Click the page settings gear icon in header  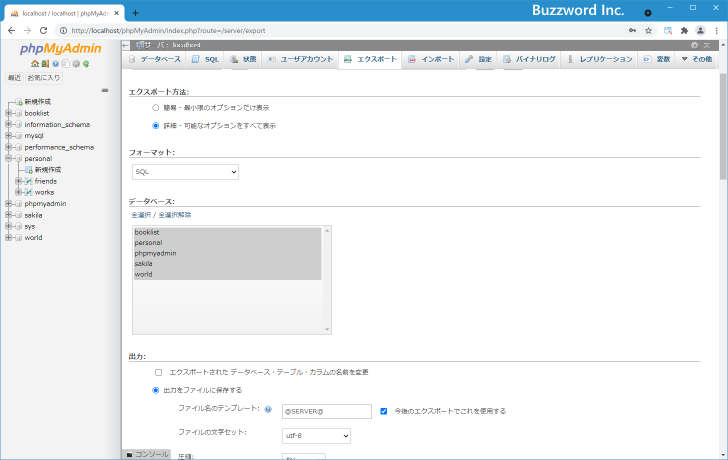coord(695,45)
